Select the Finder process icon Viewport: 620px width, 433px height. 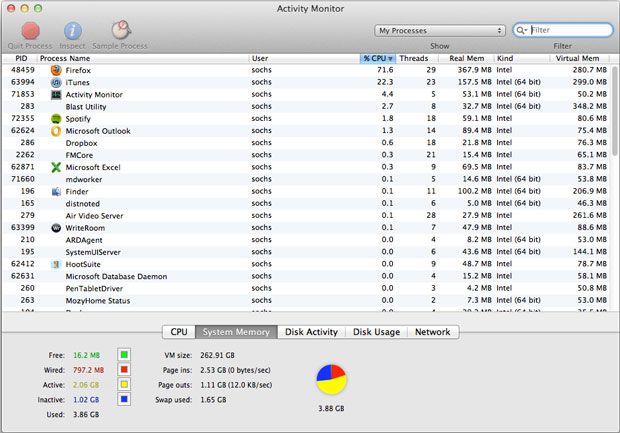point(56,191)
